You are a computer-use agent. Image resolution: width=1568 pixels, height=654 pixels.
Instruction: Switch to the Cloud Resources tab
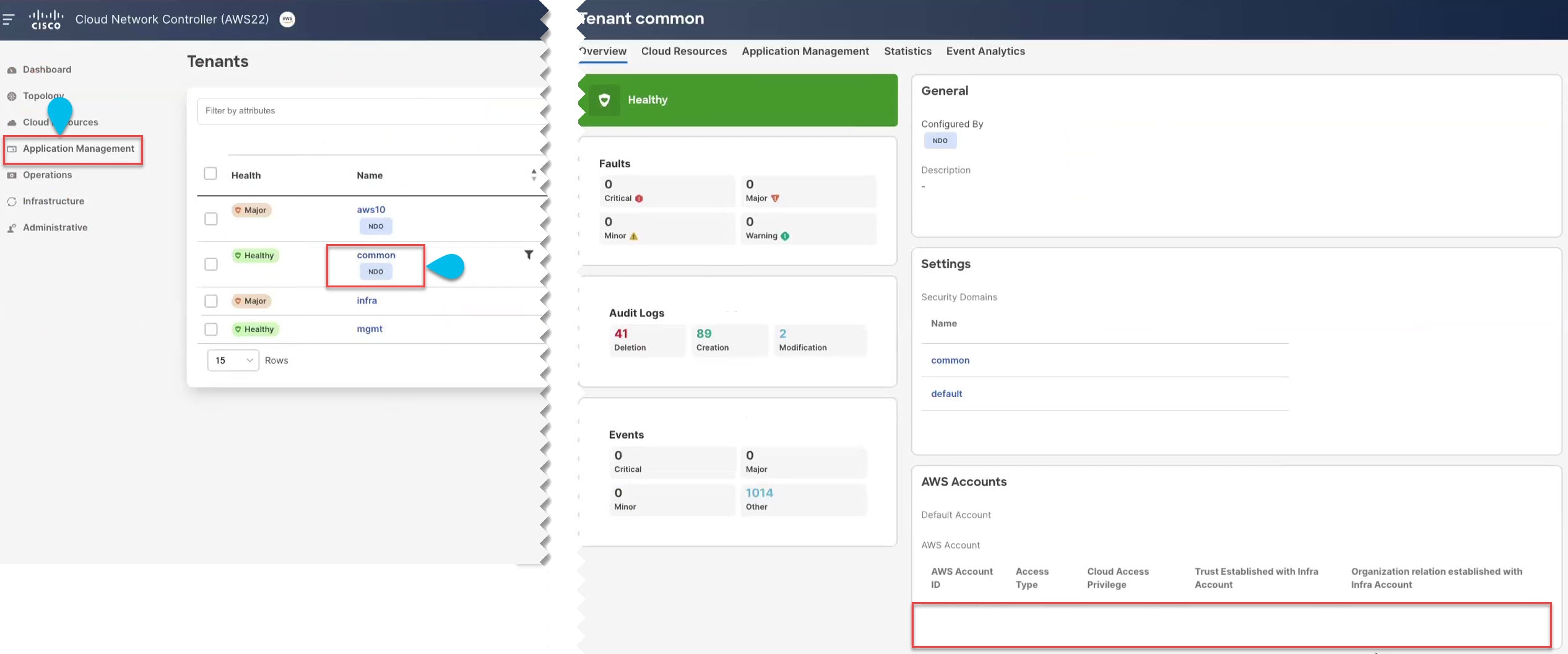point(684,51)
